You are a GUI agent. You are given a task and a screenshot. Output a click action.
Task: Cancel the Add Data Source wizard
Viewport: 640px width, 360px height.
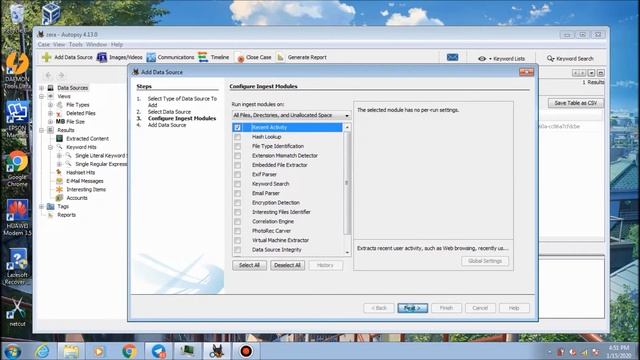click(480, 308)
